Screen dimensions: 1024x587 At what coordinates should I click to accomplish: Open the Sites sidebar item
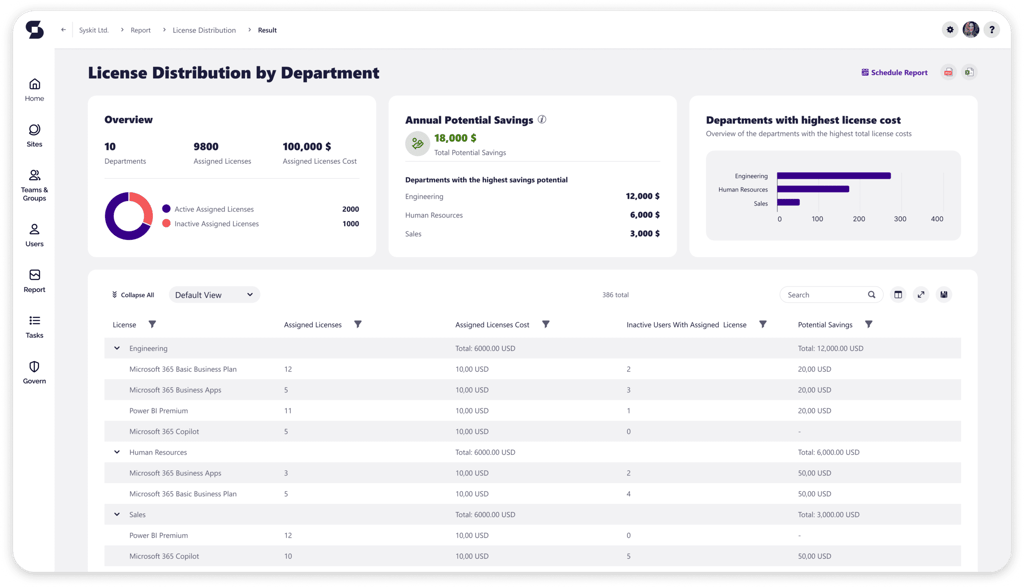[x=35, y=135]
